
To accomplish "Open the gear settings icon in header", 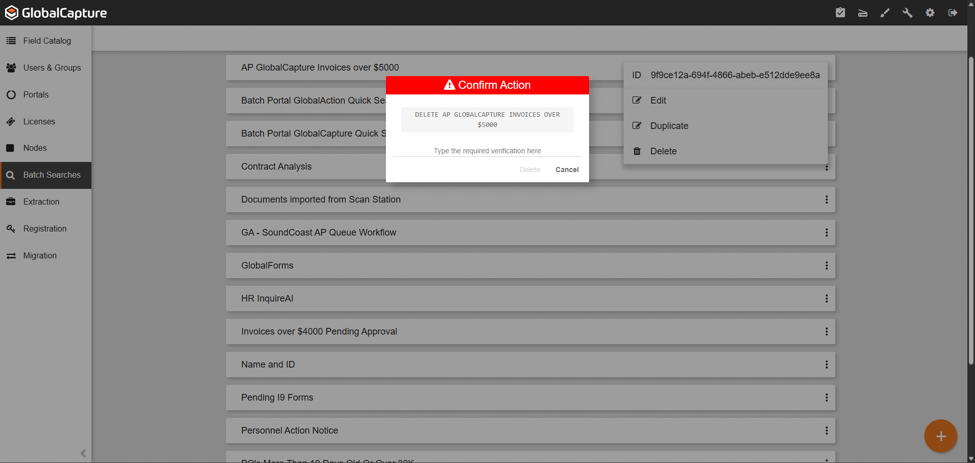I will (x=930, y=12).
